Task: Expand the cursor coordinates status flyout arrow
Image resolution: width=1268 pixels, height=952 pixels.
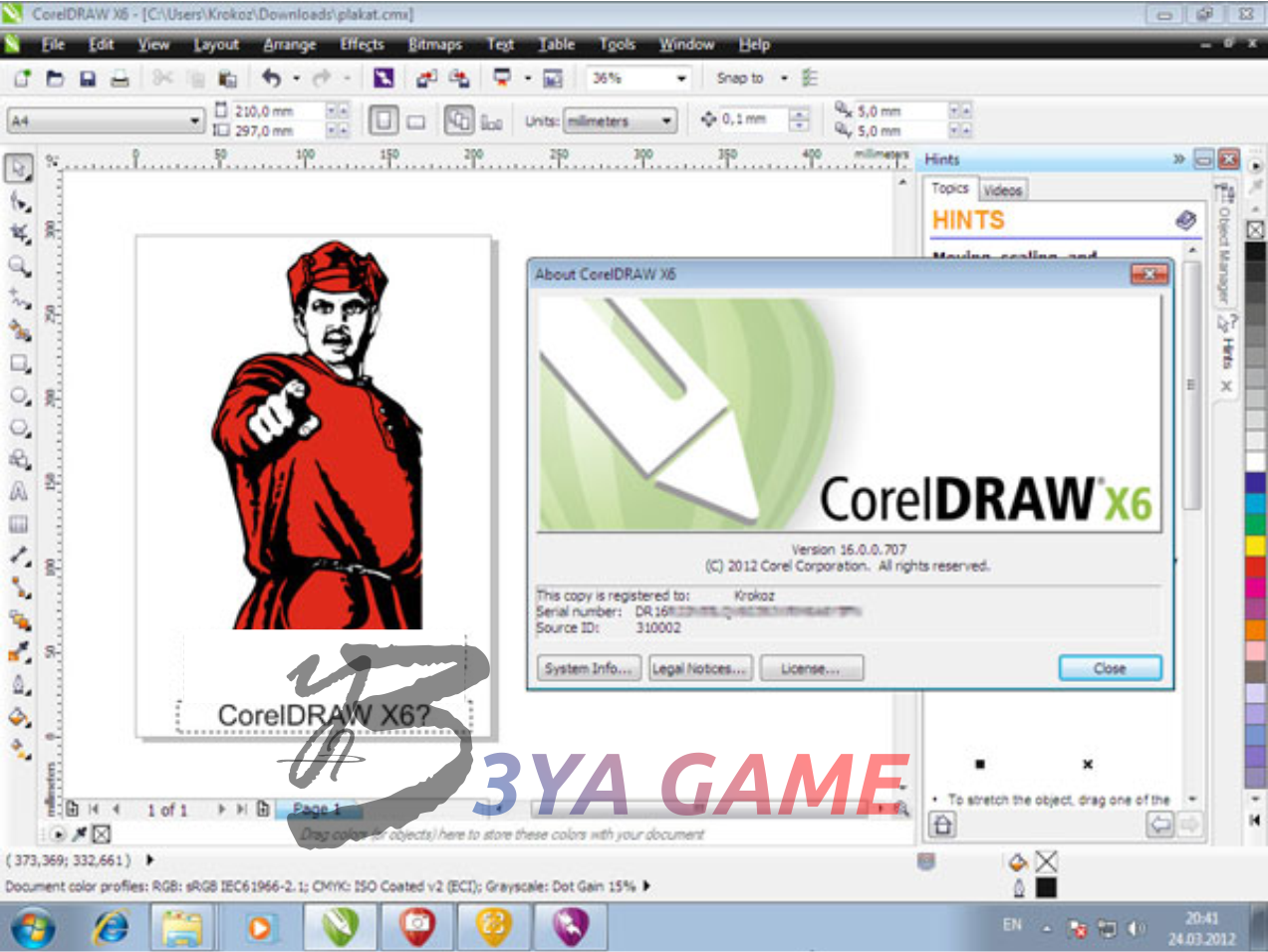Action: pyautogui.click(x=150, y=859)
